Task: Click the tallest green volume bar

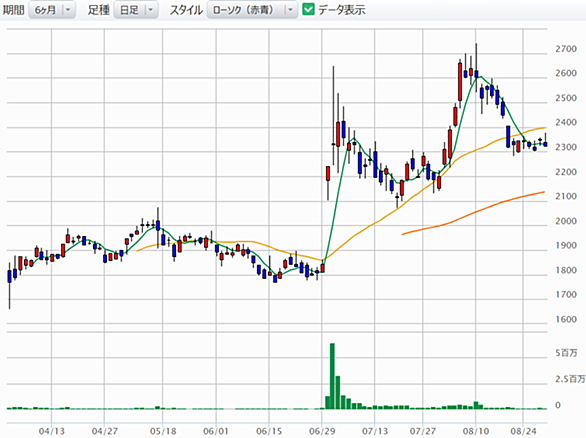Action: pyautogui.click(x=332, y=376)
